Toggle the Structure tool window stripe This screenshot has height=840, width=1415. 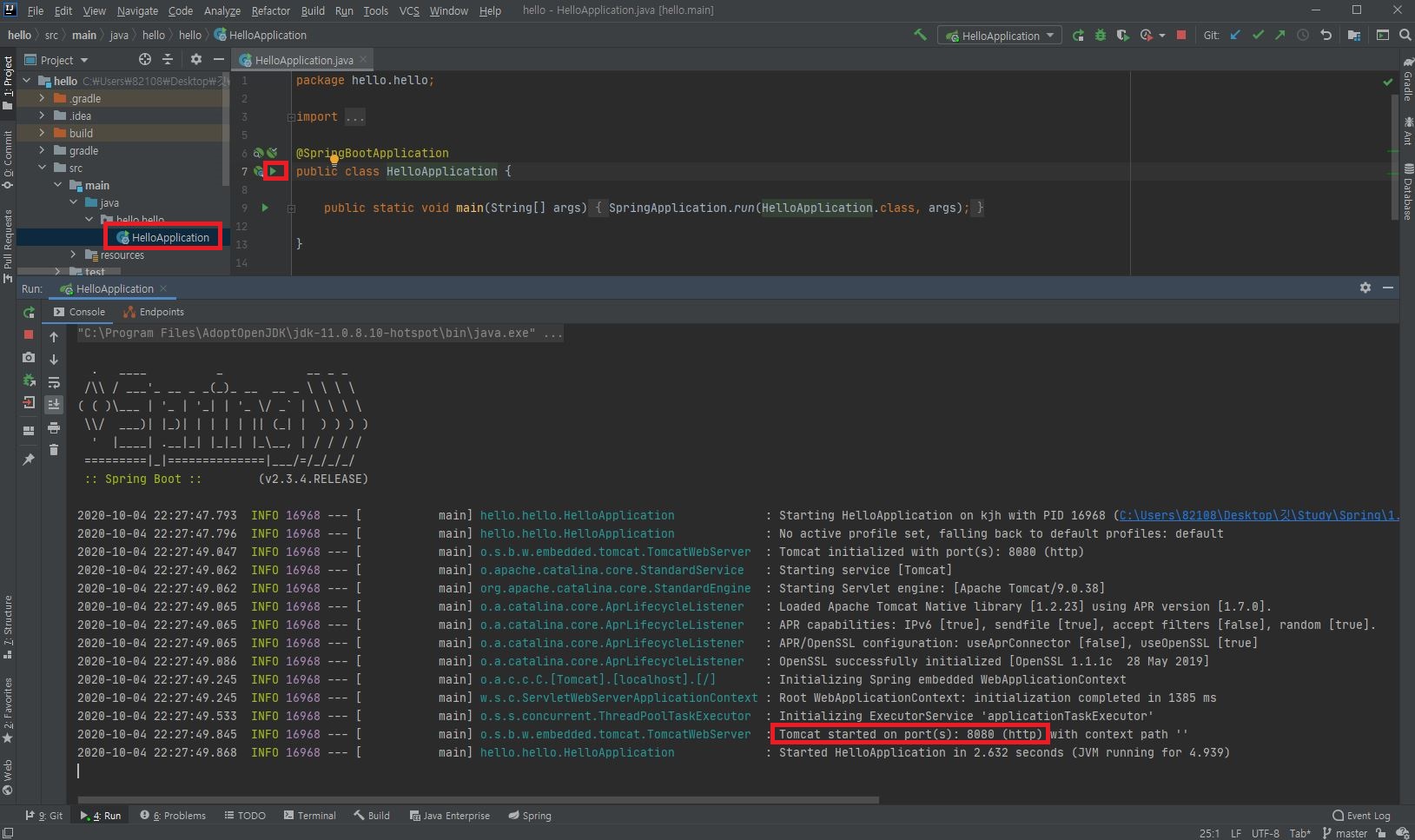coord(8,627)
